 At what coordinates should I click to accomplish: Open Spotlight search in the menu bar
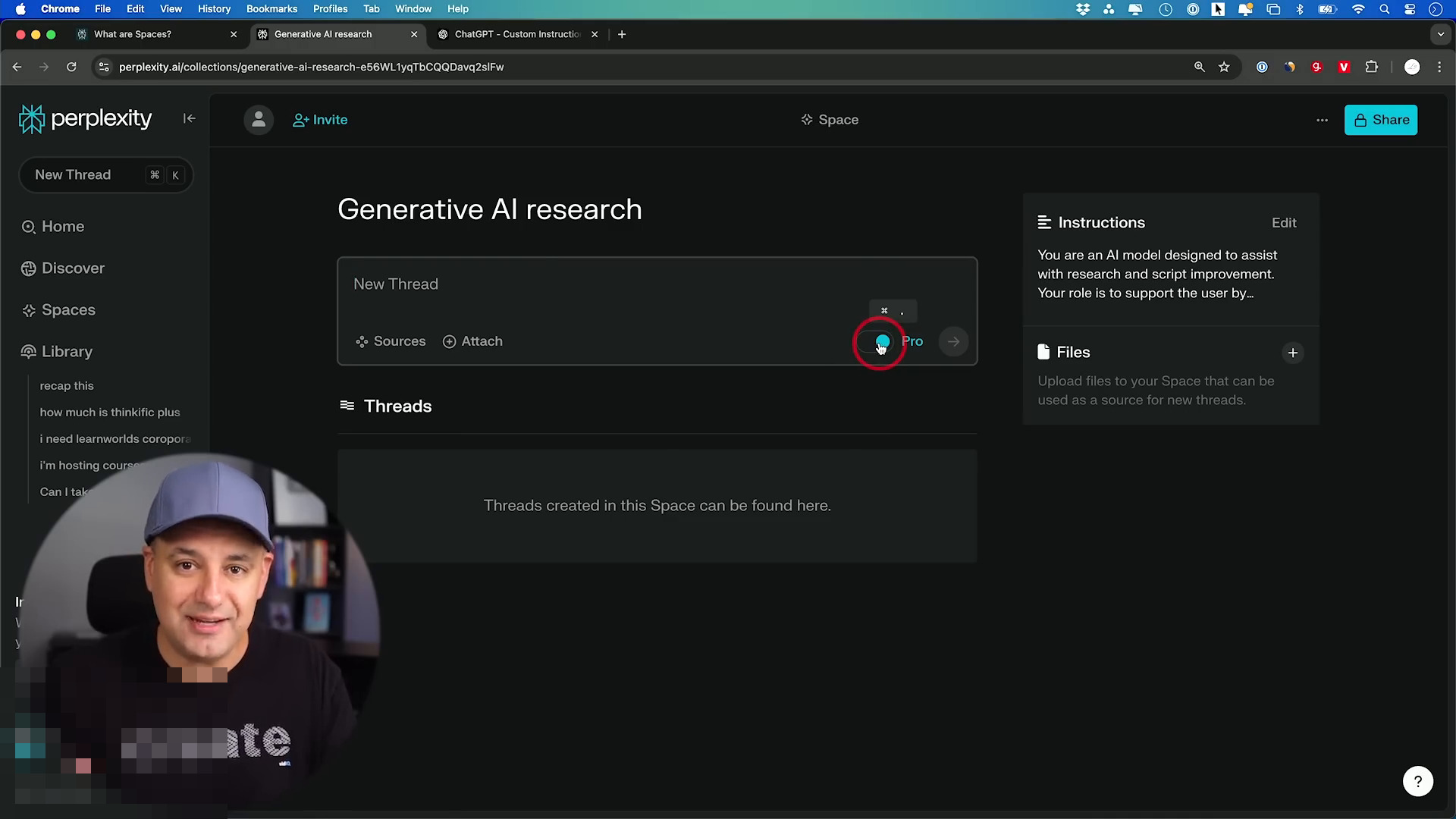(x=1384, y=9)
